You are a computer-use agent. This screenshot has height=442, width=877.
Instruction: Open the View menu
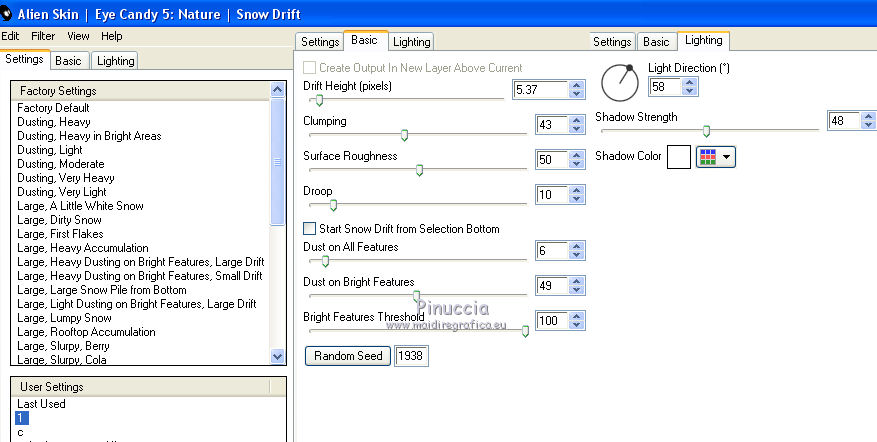coord(78,36)
